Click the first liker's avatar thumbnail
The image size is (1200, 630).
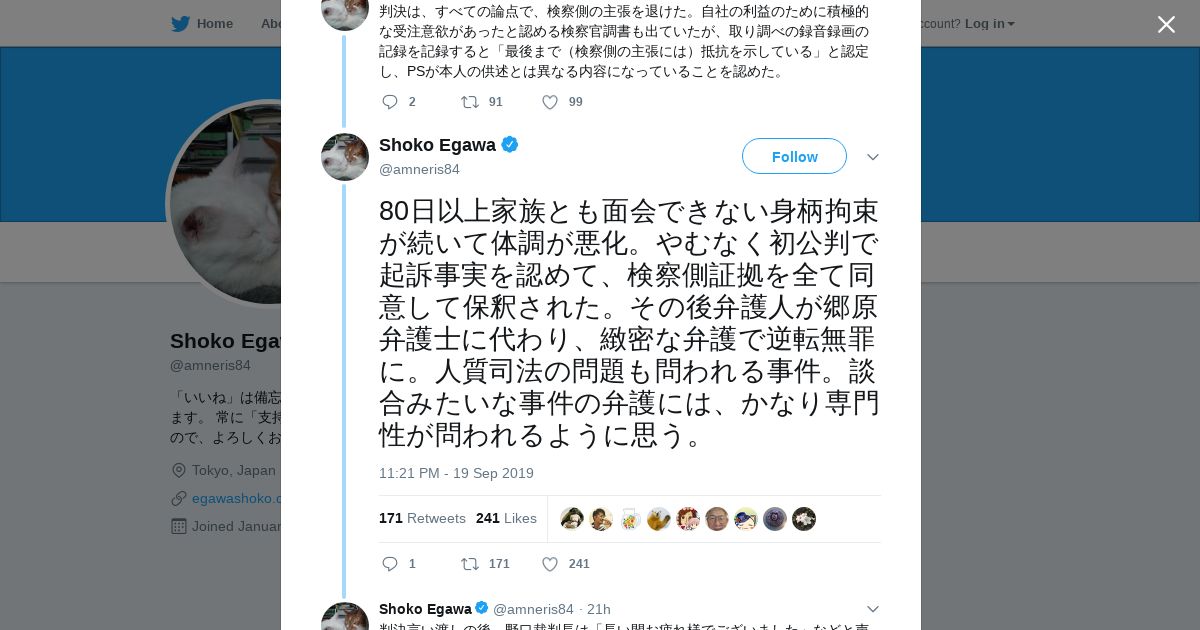point(572,519)
